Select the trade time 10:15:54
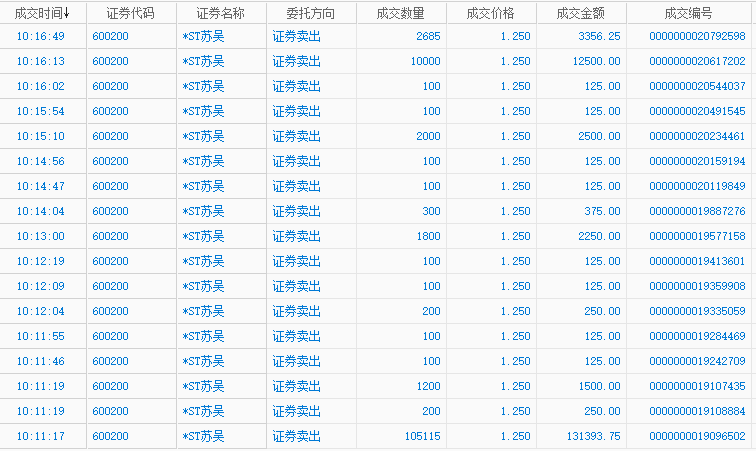 point(40,111)
